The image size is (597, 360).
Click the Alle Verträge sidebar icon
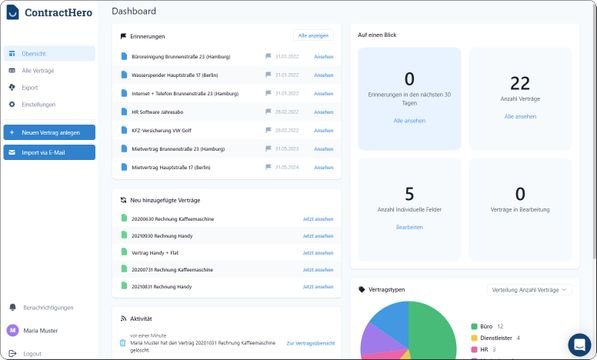click(x=12, y=70)
